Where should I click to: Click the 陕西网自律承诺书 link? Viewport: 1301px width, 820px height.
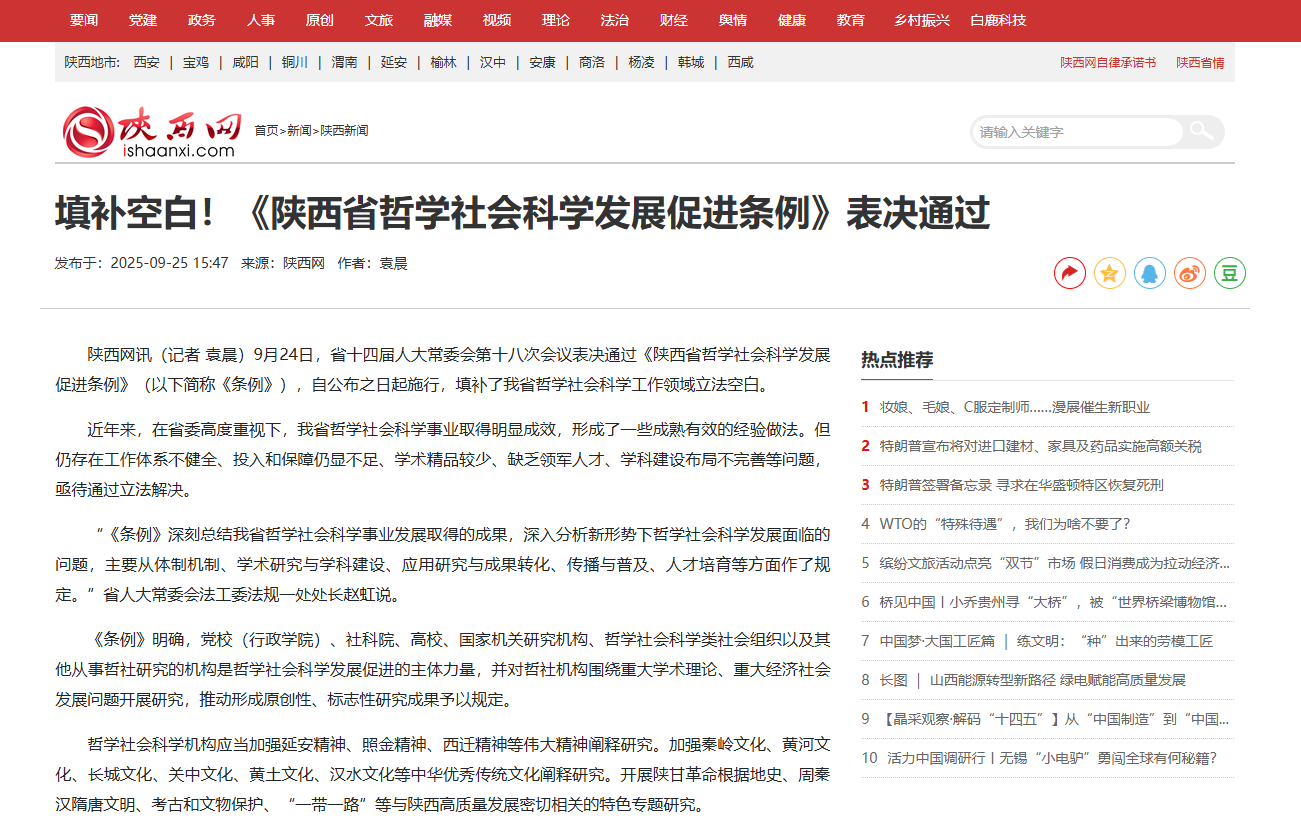1108,62
